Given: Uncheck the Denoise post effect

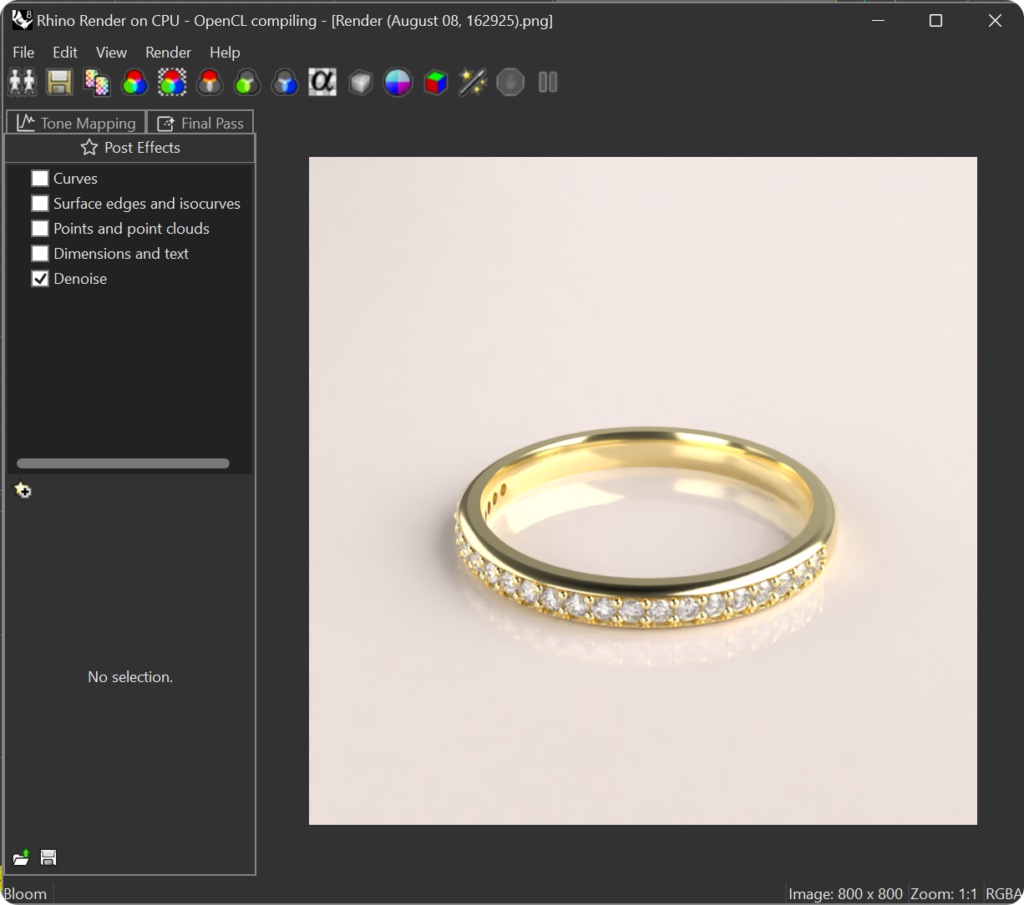Looking at the screenshot, I should (40, 279).
